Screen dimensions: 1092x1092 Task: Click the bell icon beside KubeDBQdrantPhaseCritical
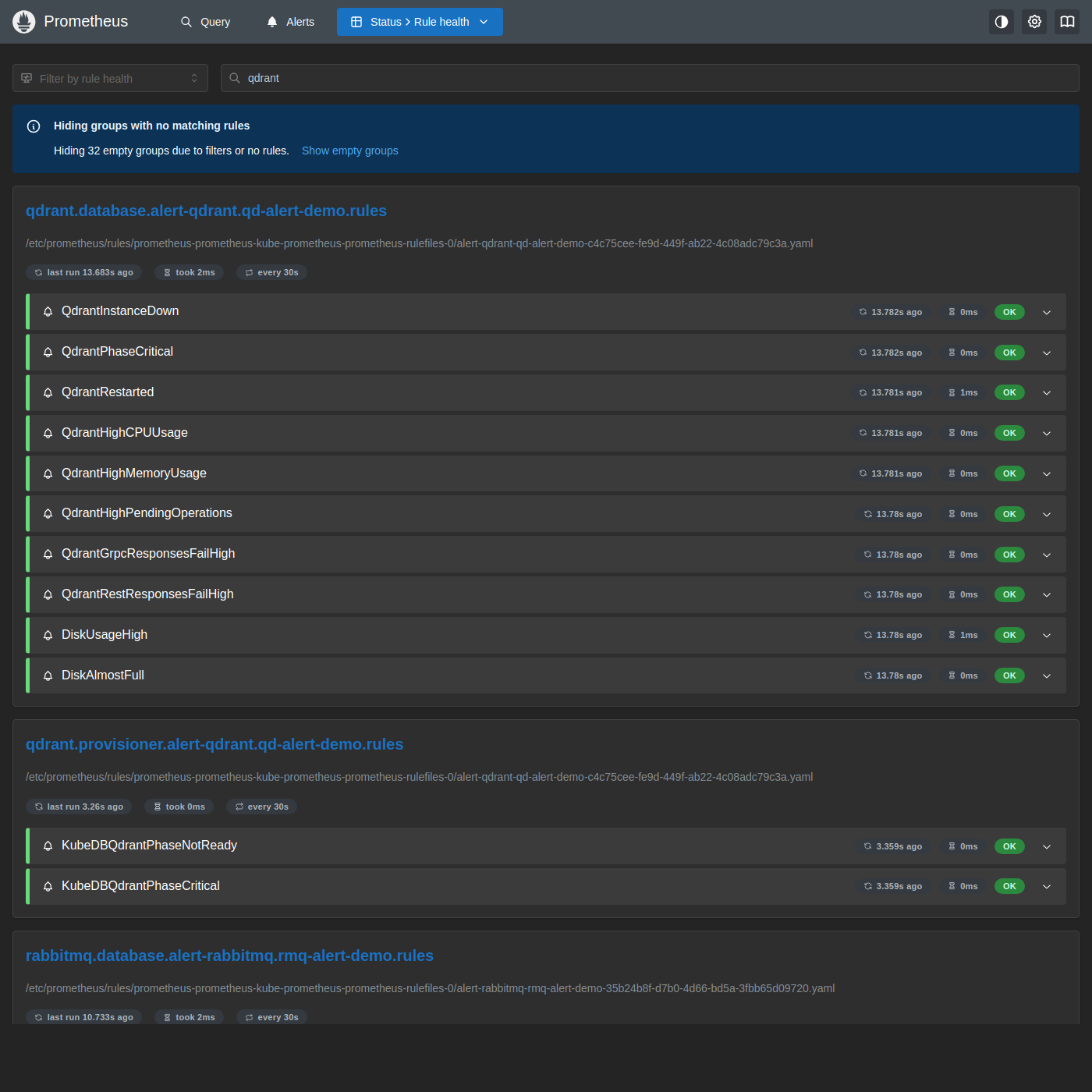point(48,886)
